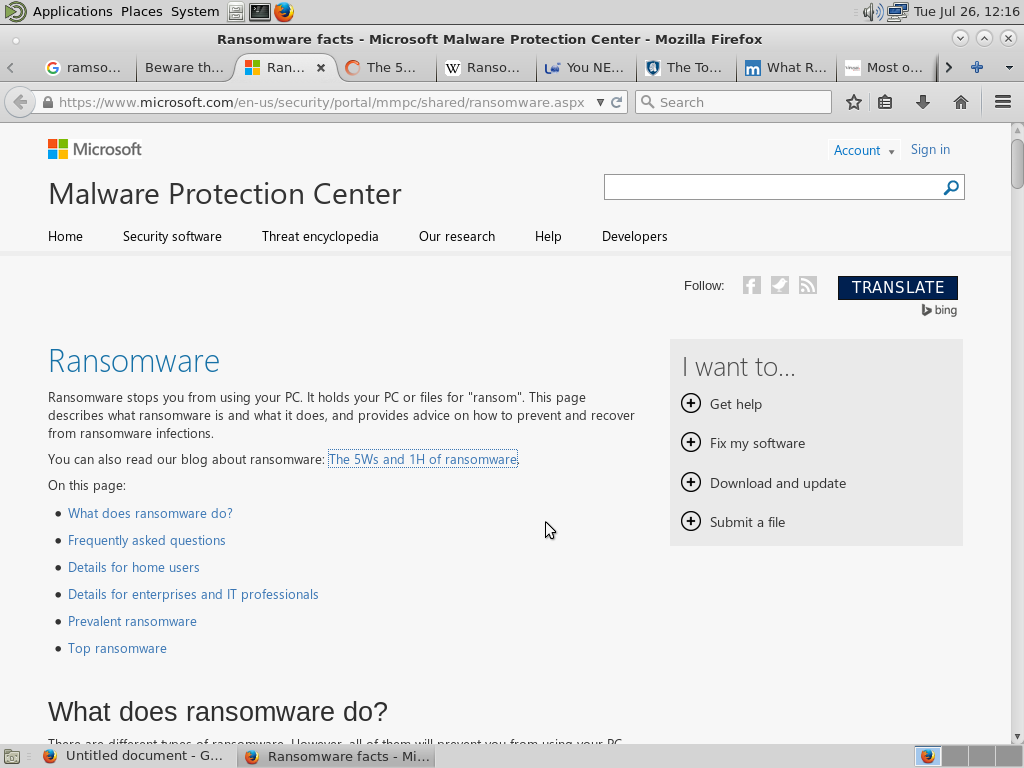The width and height of the screenshot is (1024, 768).
Task: Click the site search magnifier icon
Action: click(951, 187)
